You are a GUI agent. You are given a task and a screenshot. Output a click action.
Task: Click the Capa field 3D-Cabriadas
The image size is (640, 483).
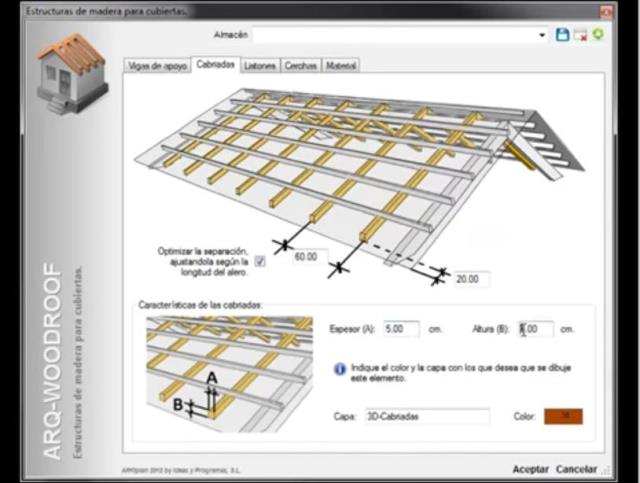tap(428, 416)
